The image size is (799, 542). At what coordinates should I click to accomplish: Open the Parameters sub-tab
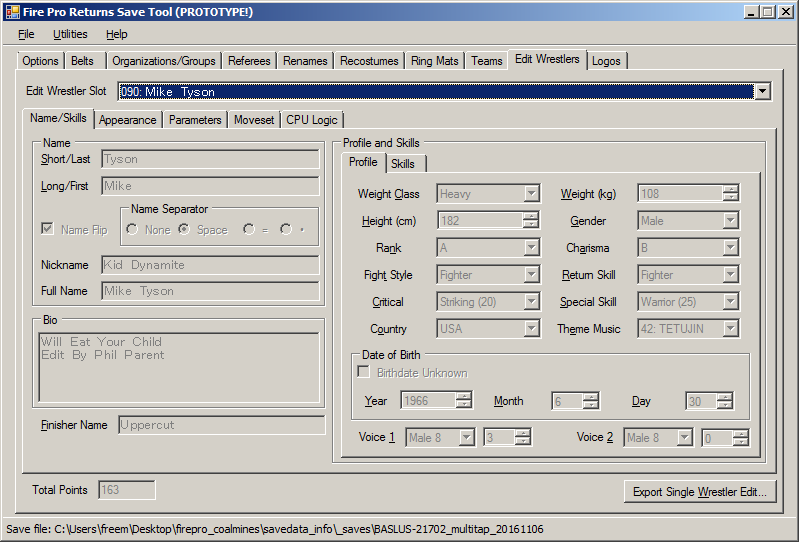point(195,120)
